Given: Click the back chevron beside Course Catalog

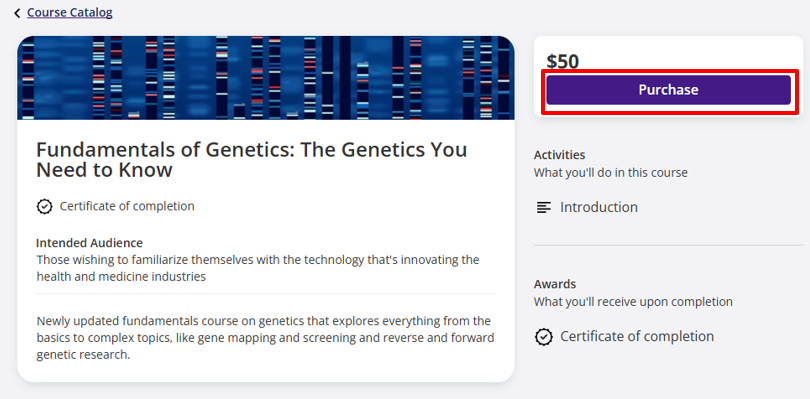Looking at the screenshot, I should coord(17,13).
